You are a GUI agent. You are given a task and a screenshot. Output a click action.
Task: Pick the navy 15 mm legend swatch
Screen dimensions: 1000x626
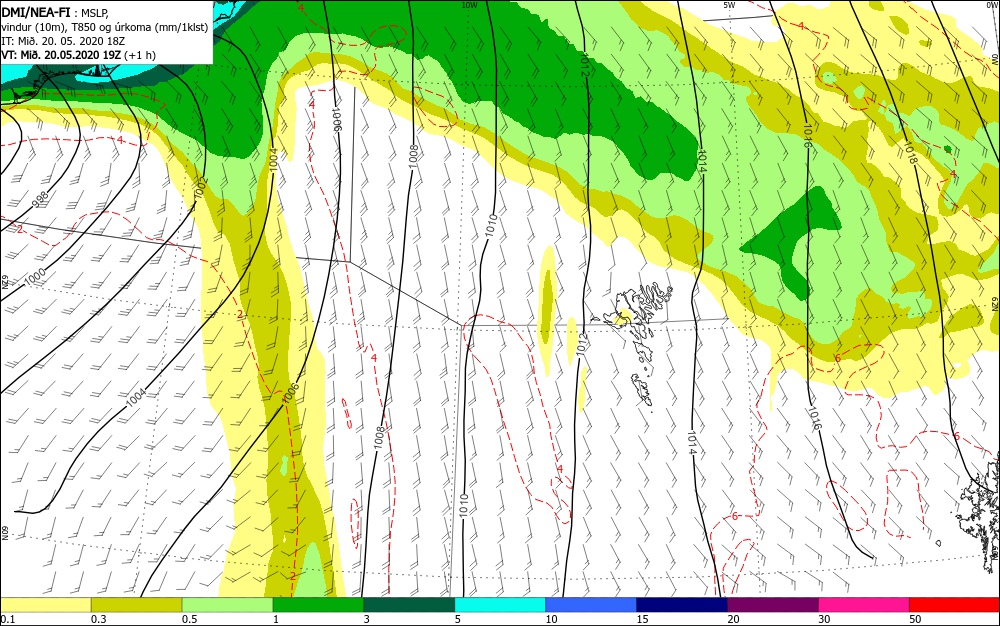click(682, 605)
